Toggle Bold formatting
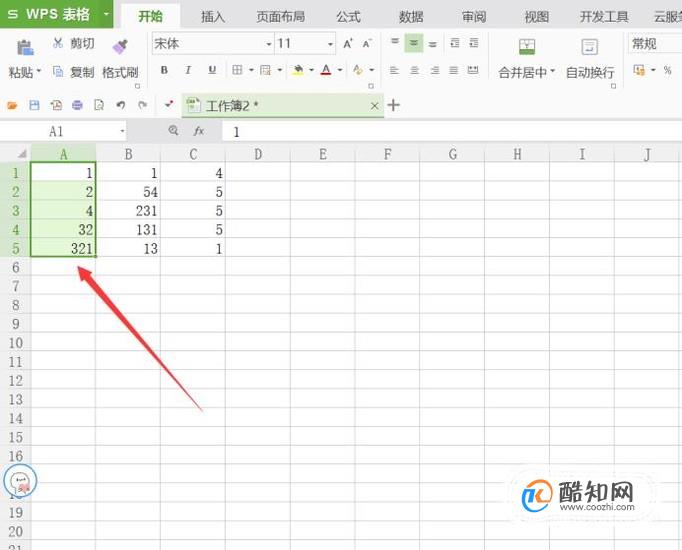Viewport: 682px width, 550px height. 164,70
